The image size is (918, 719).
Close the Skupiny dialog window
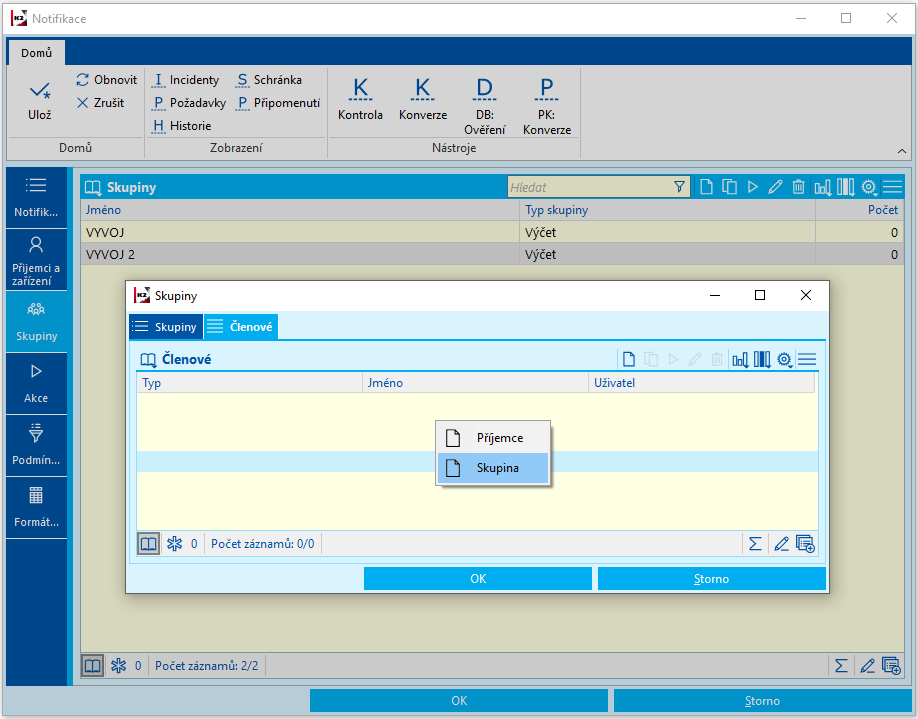click(806, 295)
